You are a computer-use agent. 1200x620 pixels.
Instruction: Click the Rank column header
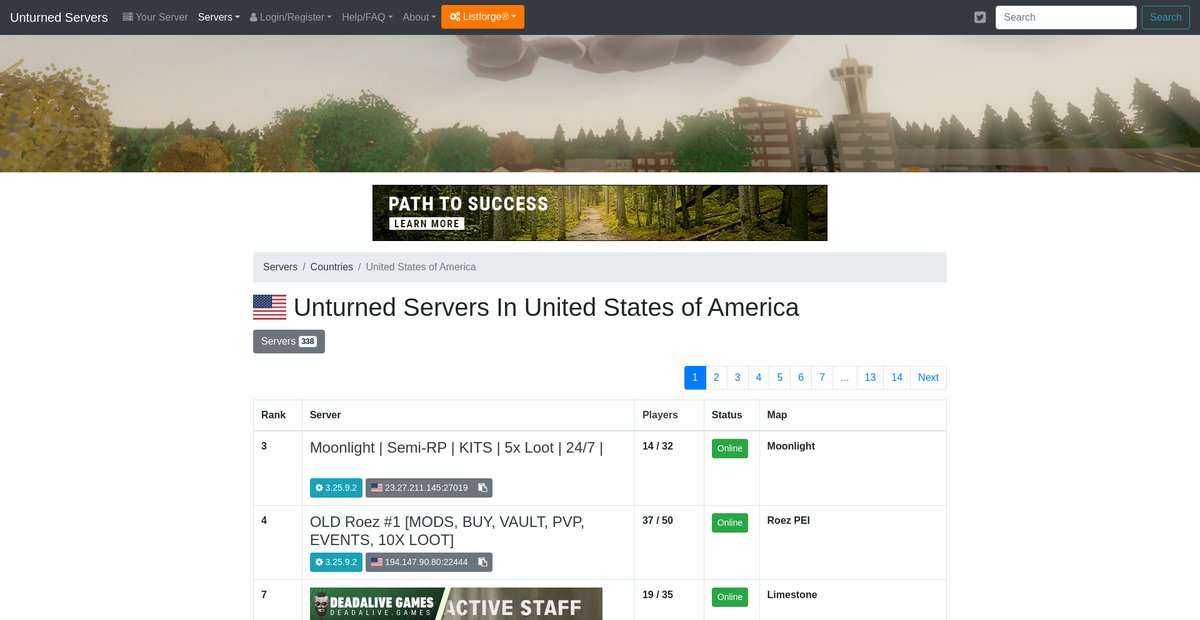click(x=274, y=414)
